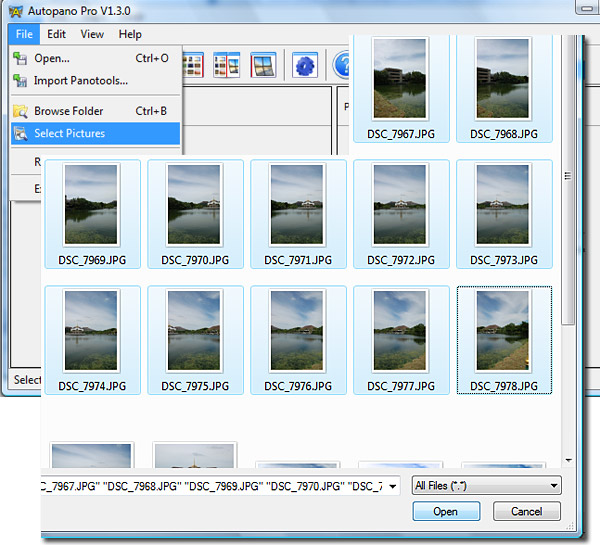
Task: Choose Import Panotools... menu entry
Action: click(96, 80)
